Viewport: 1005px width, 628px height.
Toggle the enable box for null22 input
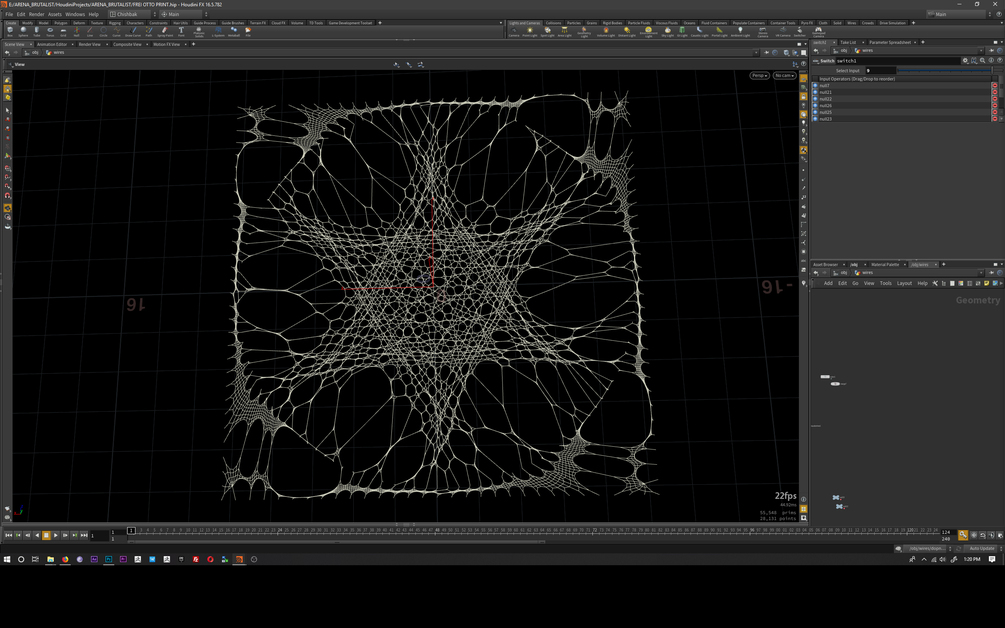815,99
